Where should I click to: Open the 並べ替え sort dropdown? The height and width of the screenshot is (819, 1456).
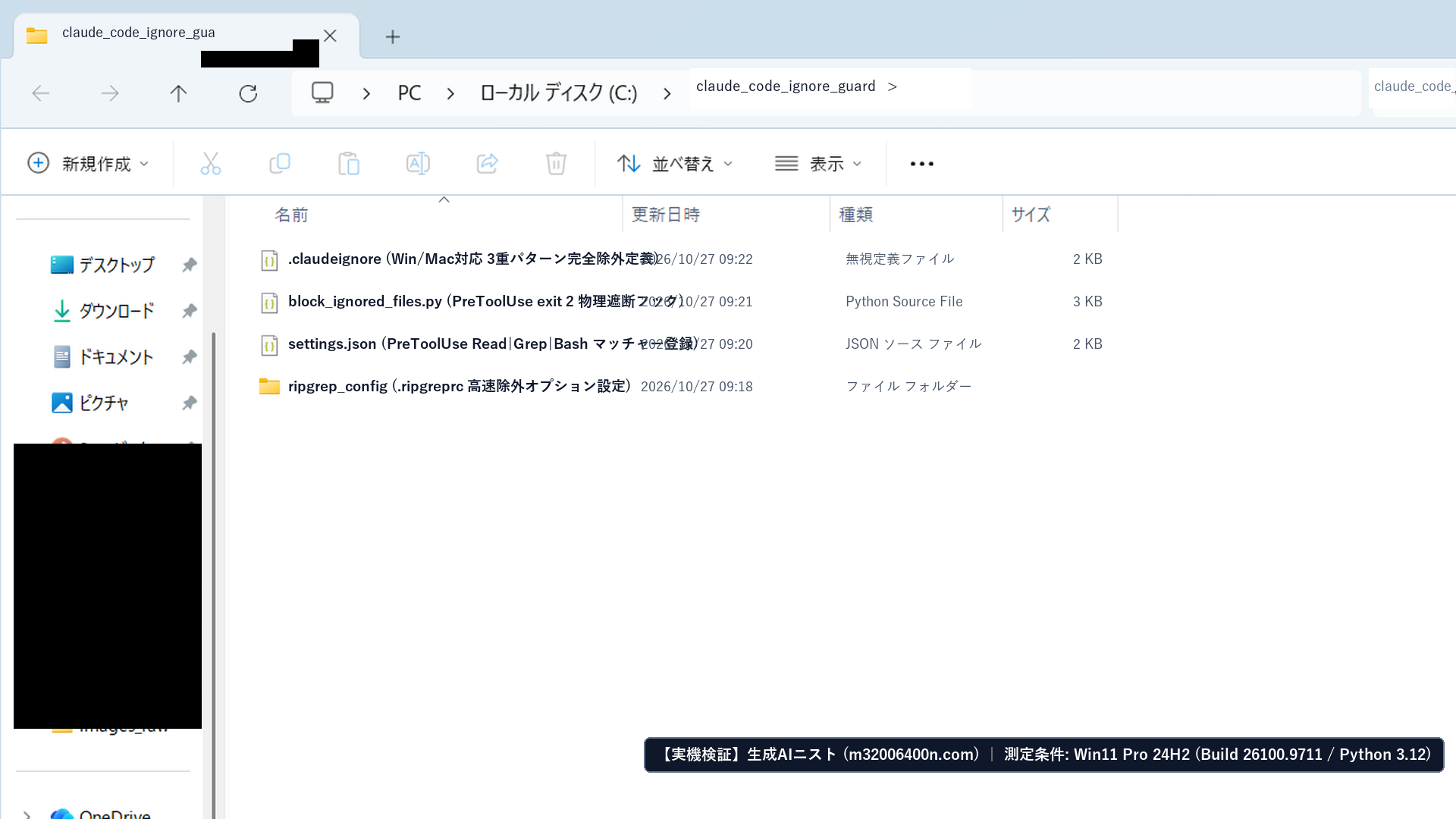point(675,163)
